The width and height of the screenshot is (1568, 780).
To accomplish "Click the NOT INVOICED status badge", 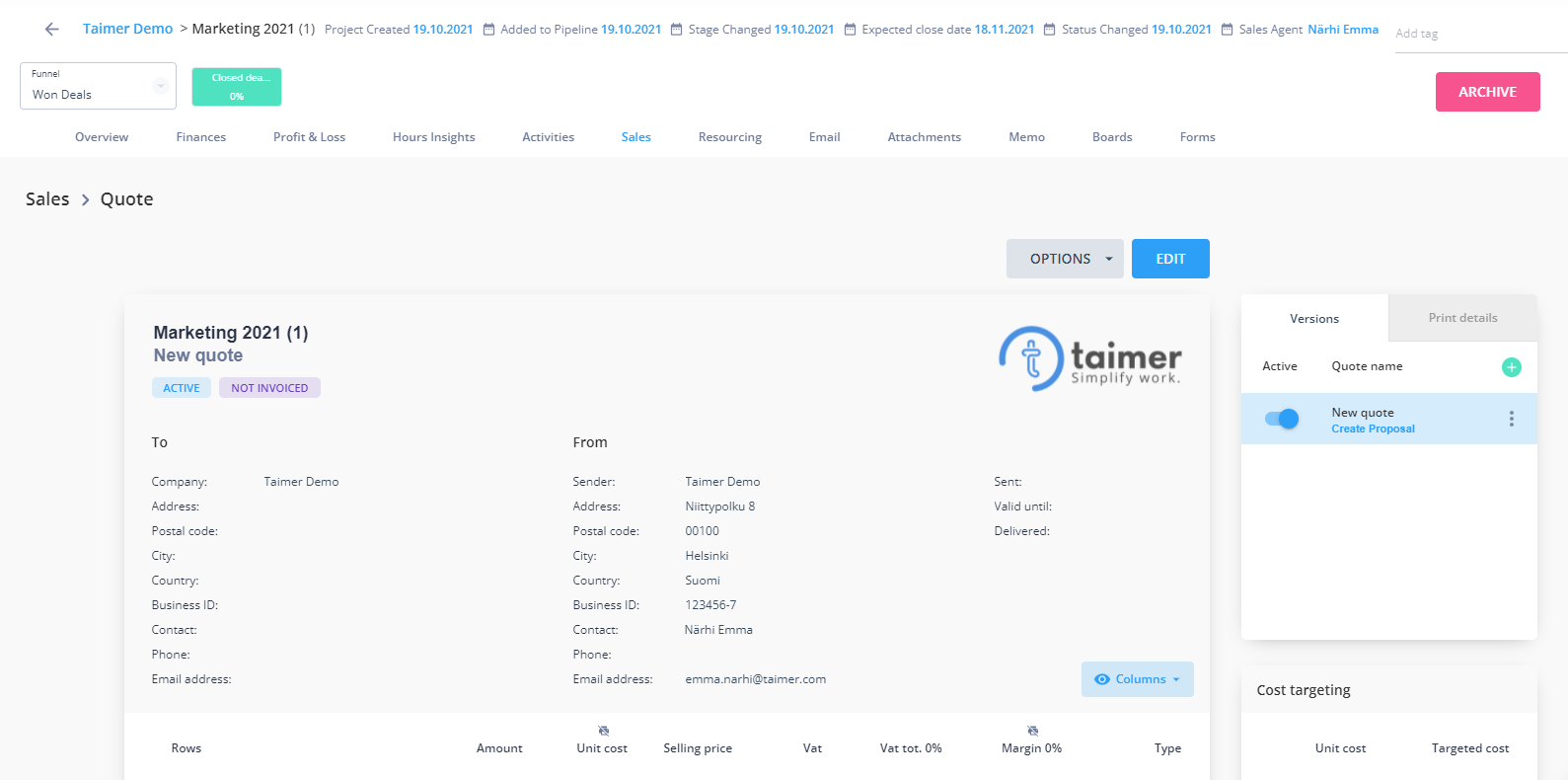I will point(269,388).
